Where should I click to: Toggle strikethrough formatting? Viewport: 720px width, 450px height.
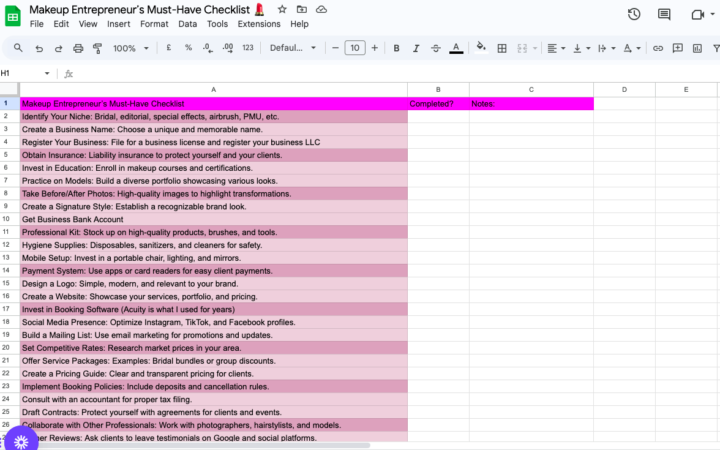(436, 48)
